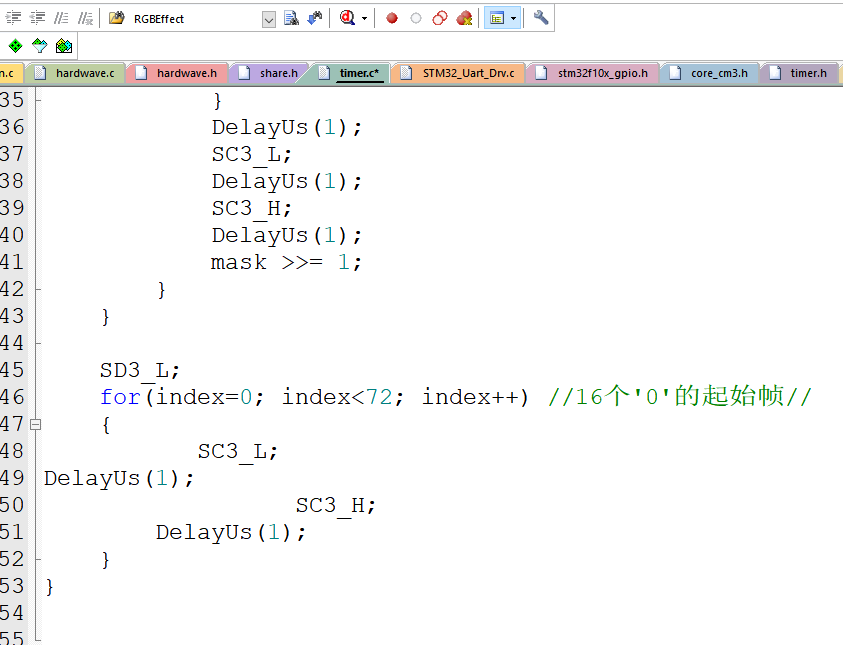Click the green diamond Manage Components icon
The image size is (843, 645).
pos(16,46)
